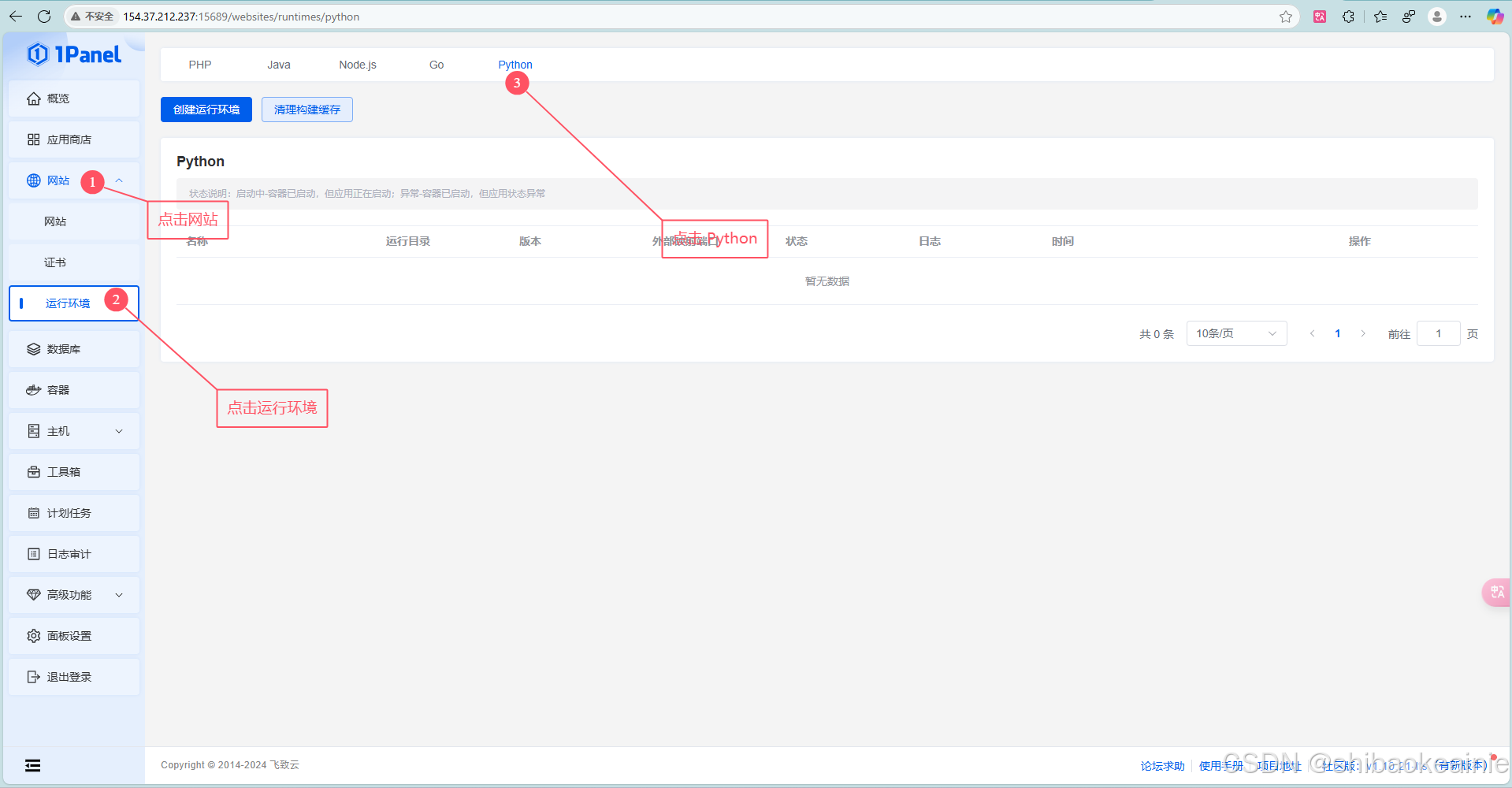Open the 容器 container whale icon
Screen dimensions: 1512x788
33,390
